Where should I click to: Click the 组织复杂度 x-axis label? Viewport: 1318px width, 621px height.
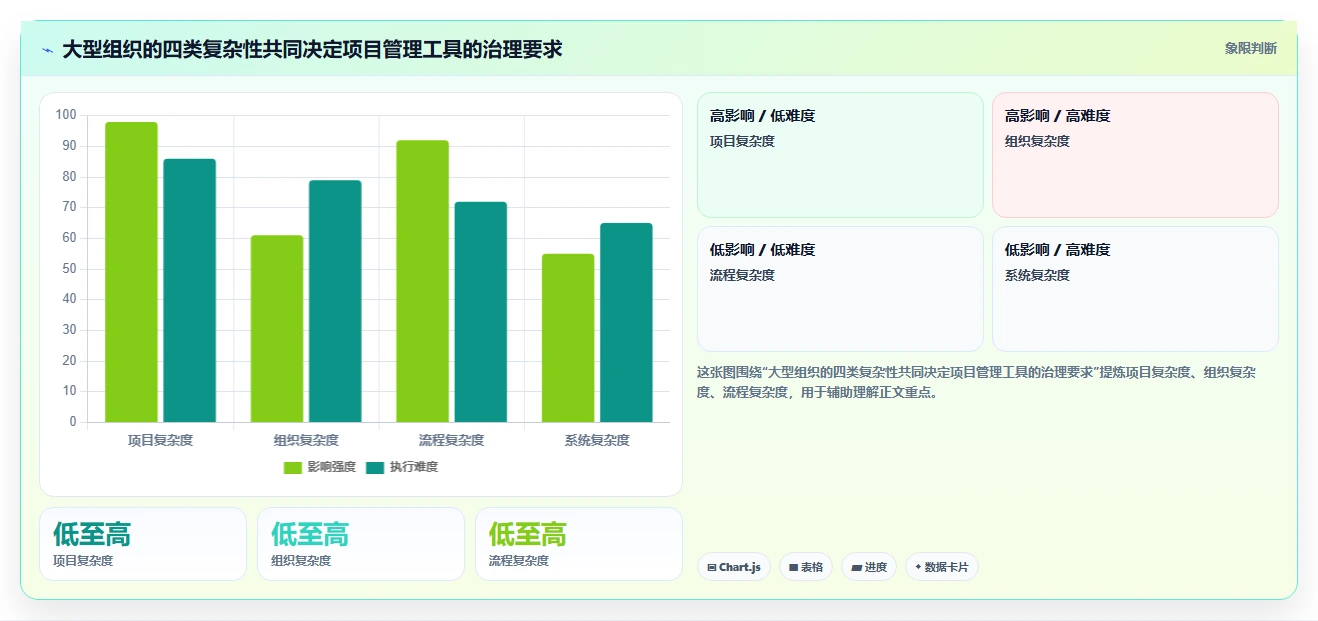pos(306,440)
